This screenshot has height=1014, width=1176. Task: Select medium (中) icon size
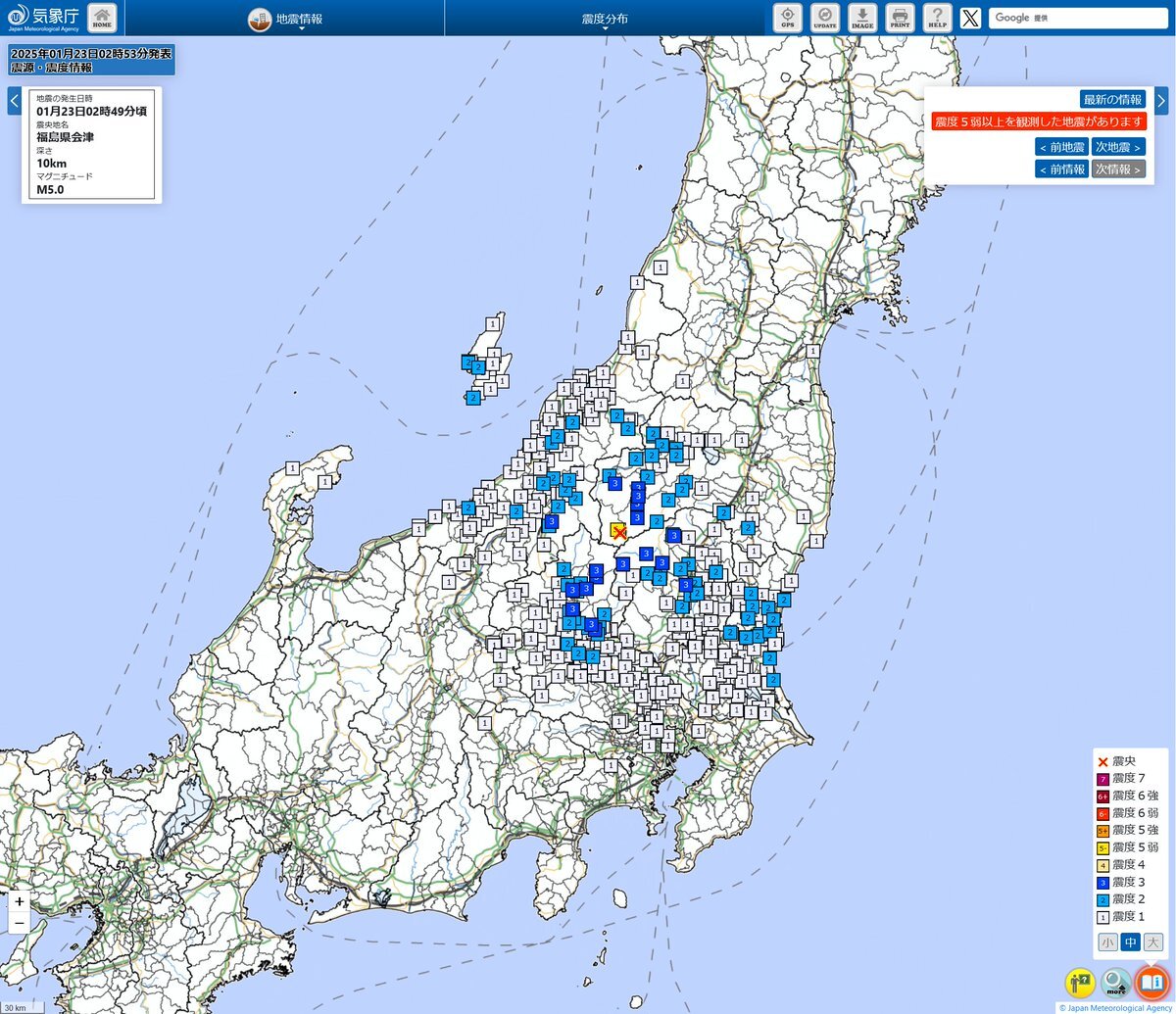pyautogui.click(x=1130, y=942)
